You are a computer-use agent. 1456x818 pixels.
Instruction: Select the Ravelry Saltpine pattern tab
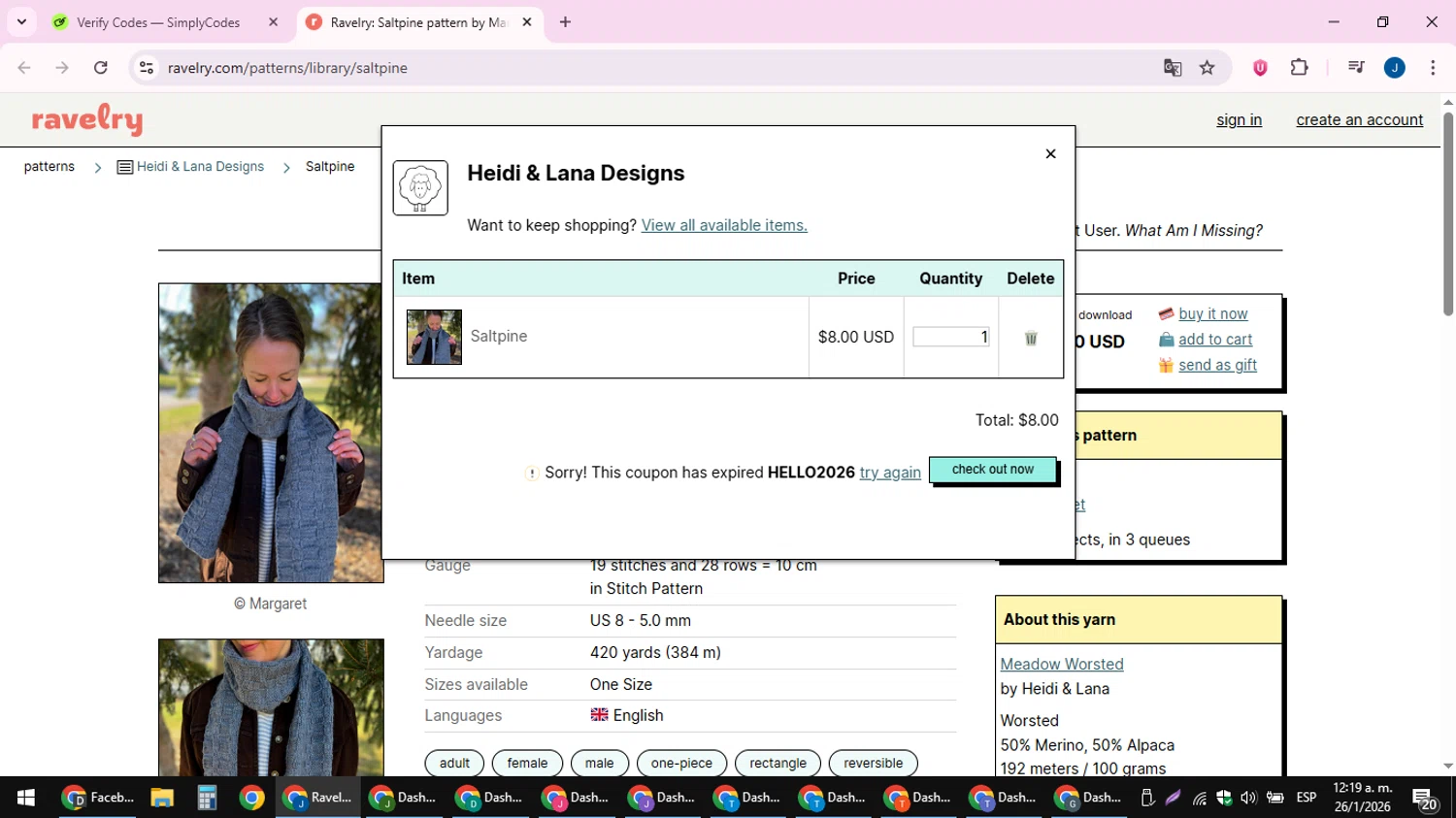coord(417,22)
